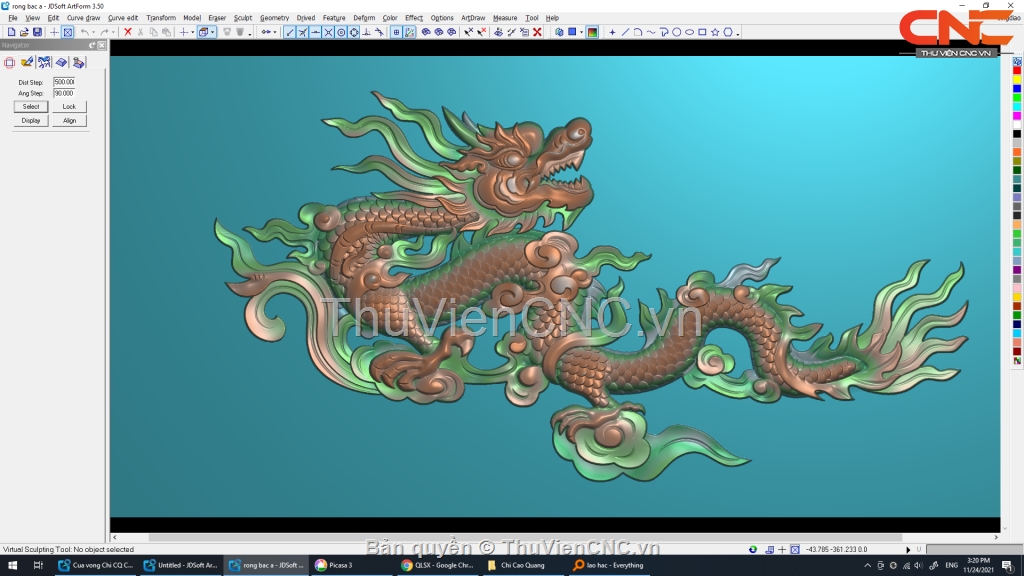The height and width of the screenshot is (576, 1024).
Task: Toggle endpoint snap icon
Action: pos(290,32)
